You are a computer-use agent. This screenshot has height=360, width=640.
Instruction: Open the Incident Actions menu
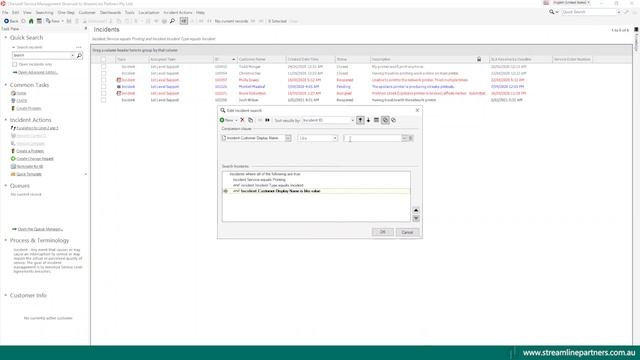coord(178,13)
